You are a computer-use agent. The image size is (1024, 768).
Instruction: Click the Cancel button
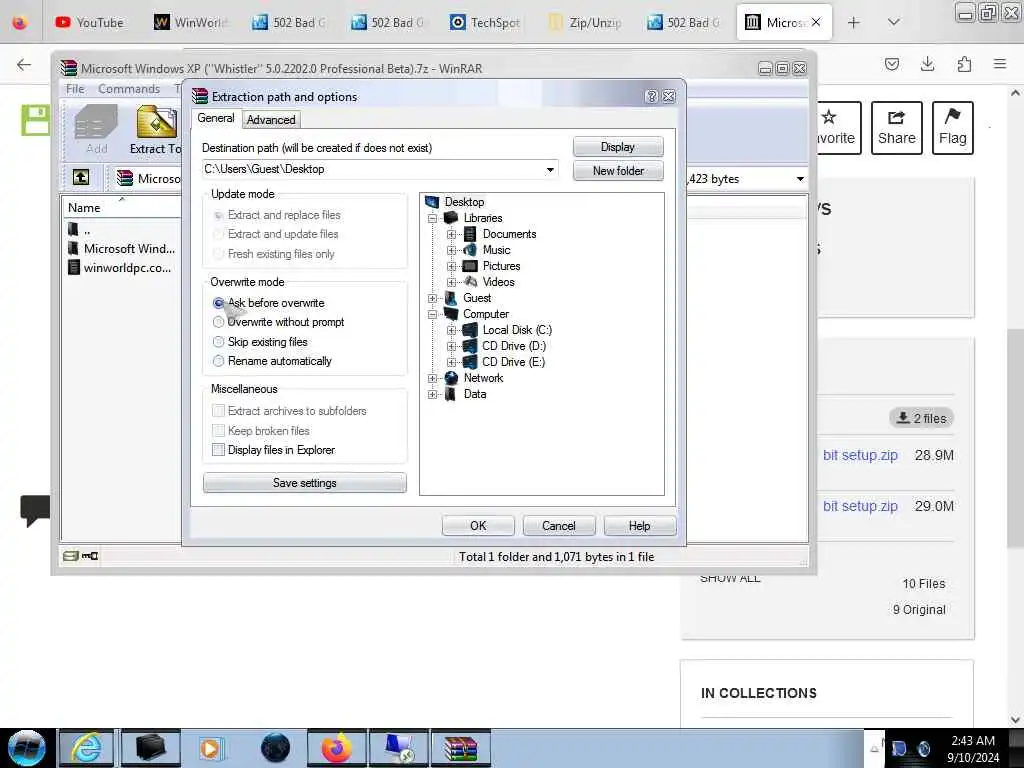(x=559, y=526)
